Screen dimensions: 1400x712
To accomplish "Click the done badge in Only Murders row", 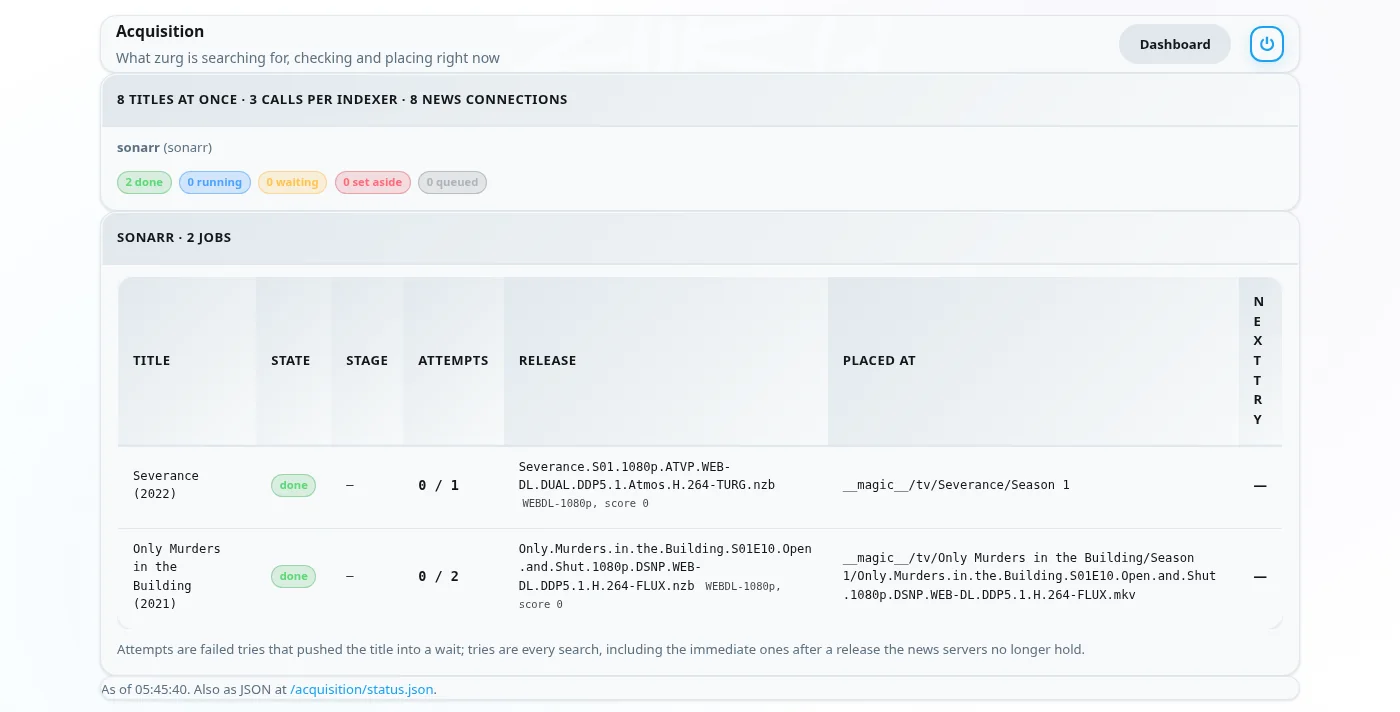I will 293,576.
